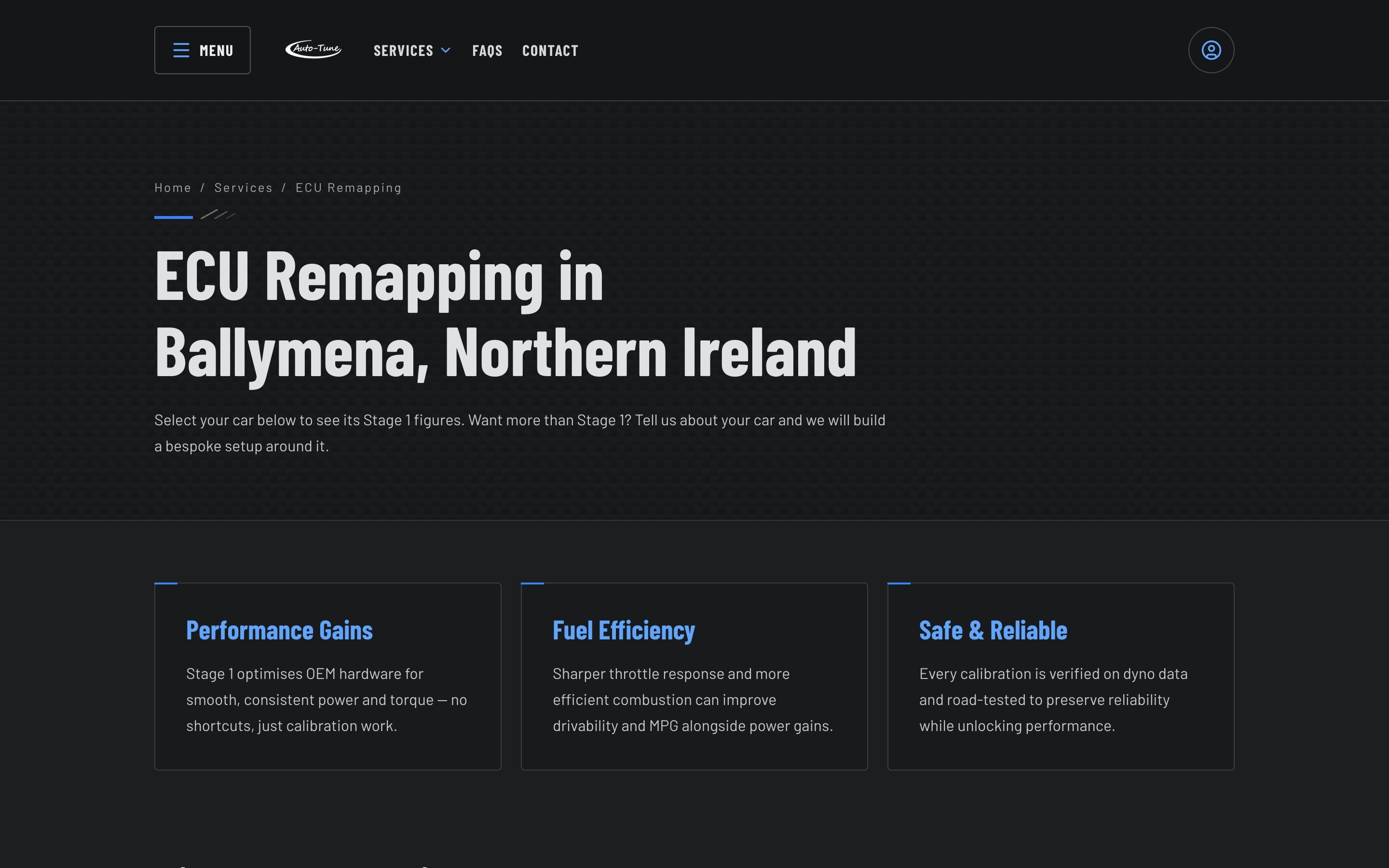This screenshot has width=1389, height=868.
Task: Click the Fuel Efficiency card heading
Action: tap(624, 630)
